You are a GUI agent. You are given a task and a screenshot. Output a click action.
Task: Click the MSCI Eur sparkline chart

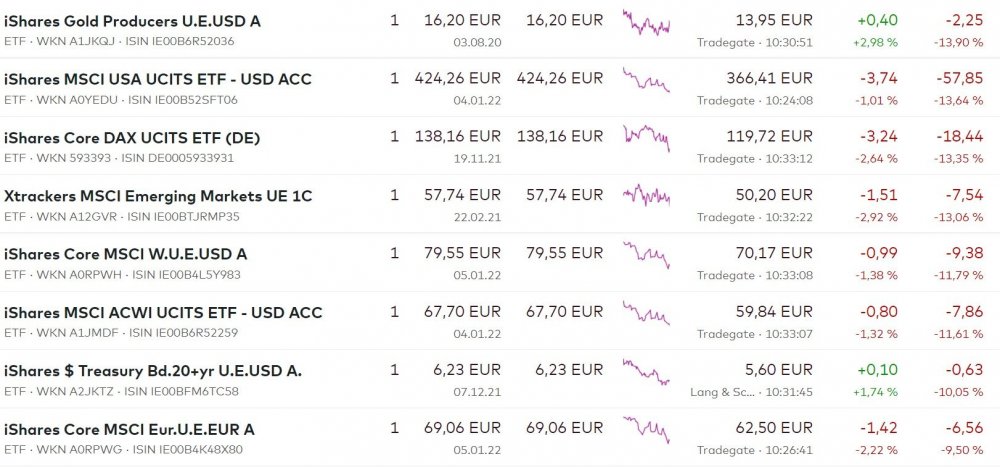point(646,429)
